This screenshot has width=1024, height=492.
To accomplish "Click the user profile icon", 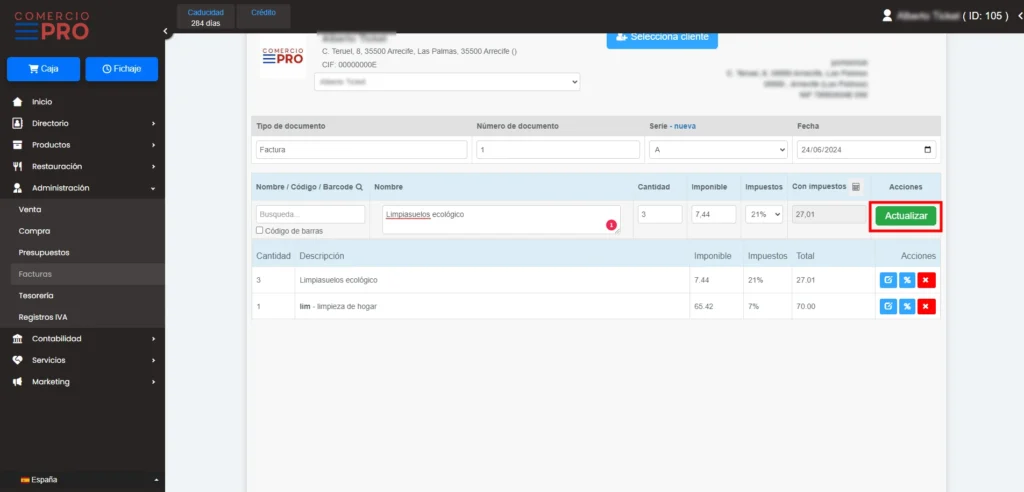I will click(887, 16).
